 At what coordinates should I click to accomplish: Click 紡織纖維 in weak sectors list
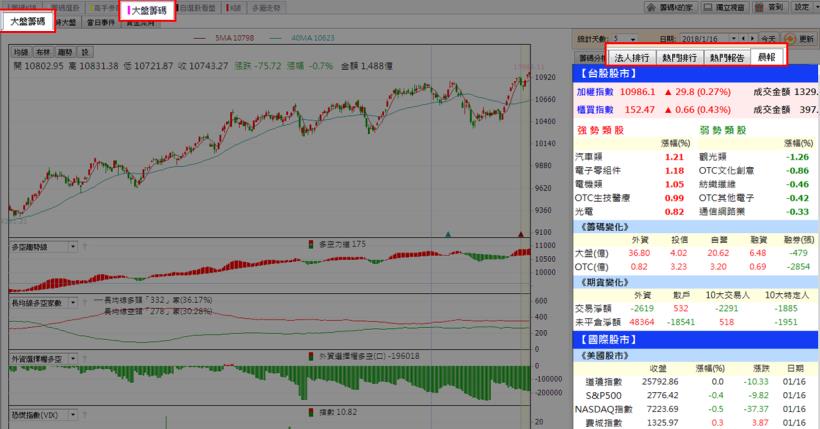(717, 184)
